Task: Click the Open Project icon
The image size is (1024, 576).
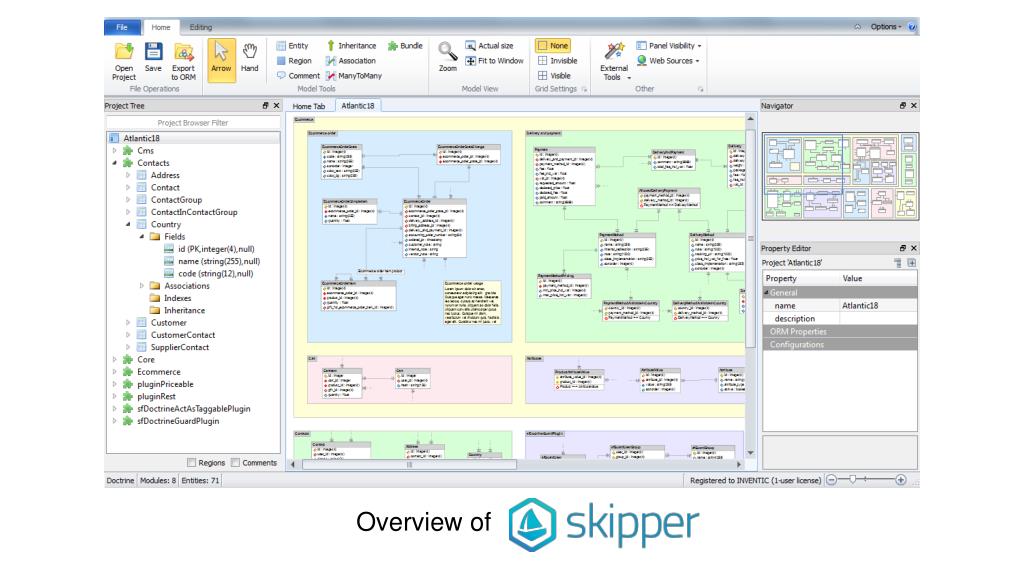Action: pos(123,52)
